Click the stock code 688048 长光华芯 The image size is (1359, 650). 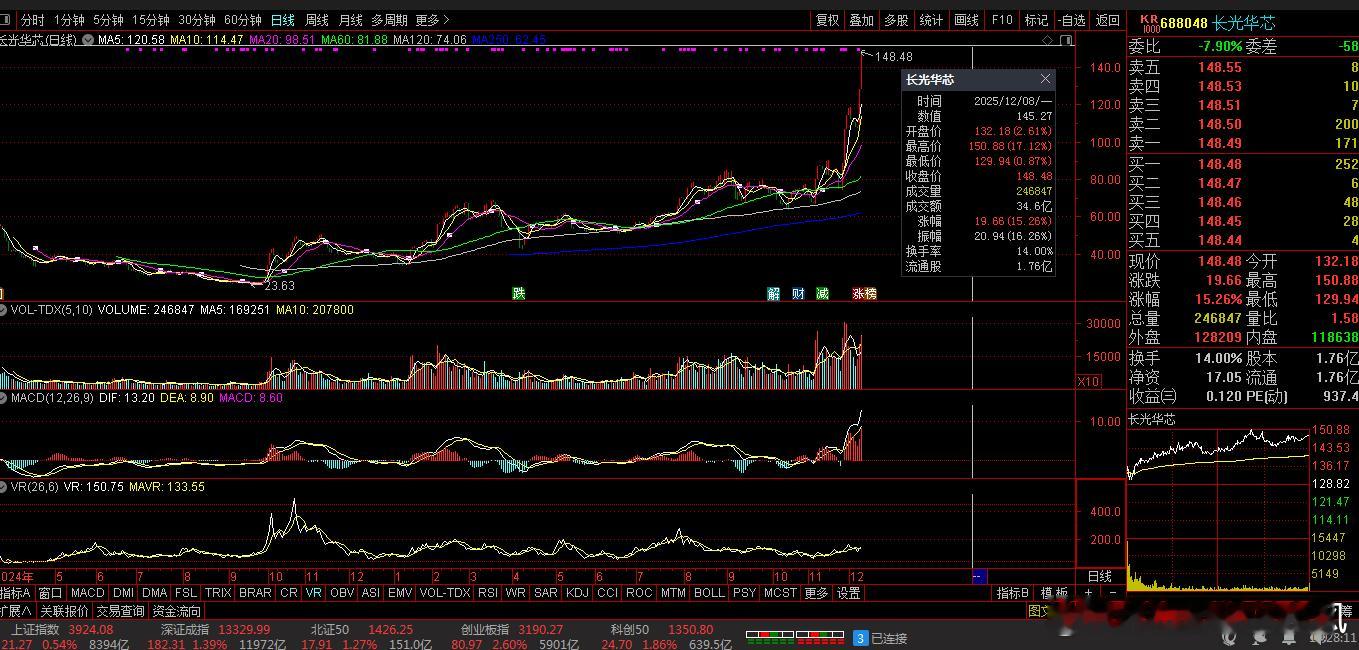[x=1218, y=22]
